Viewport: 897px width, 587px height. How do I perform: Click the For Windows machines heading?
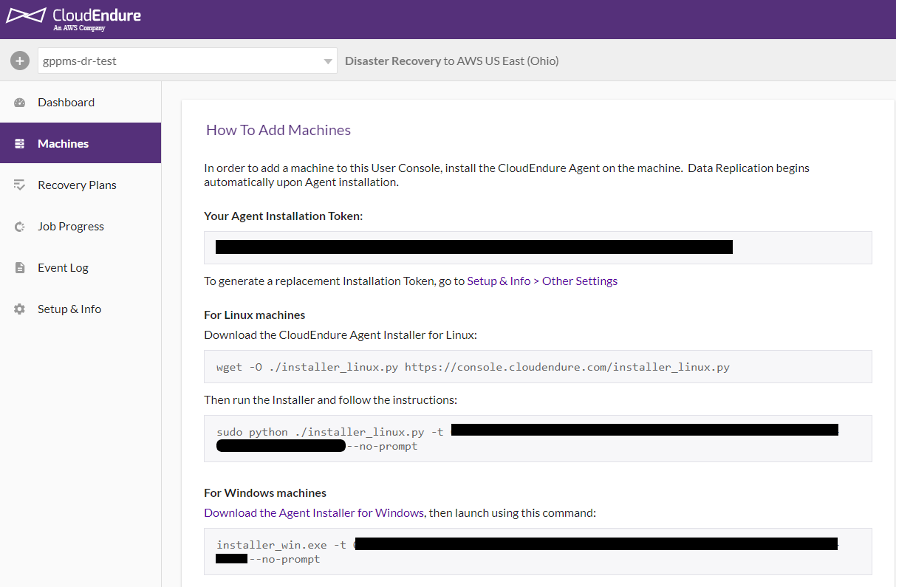tap(265, 493)
